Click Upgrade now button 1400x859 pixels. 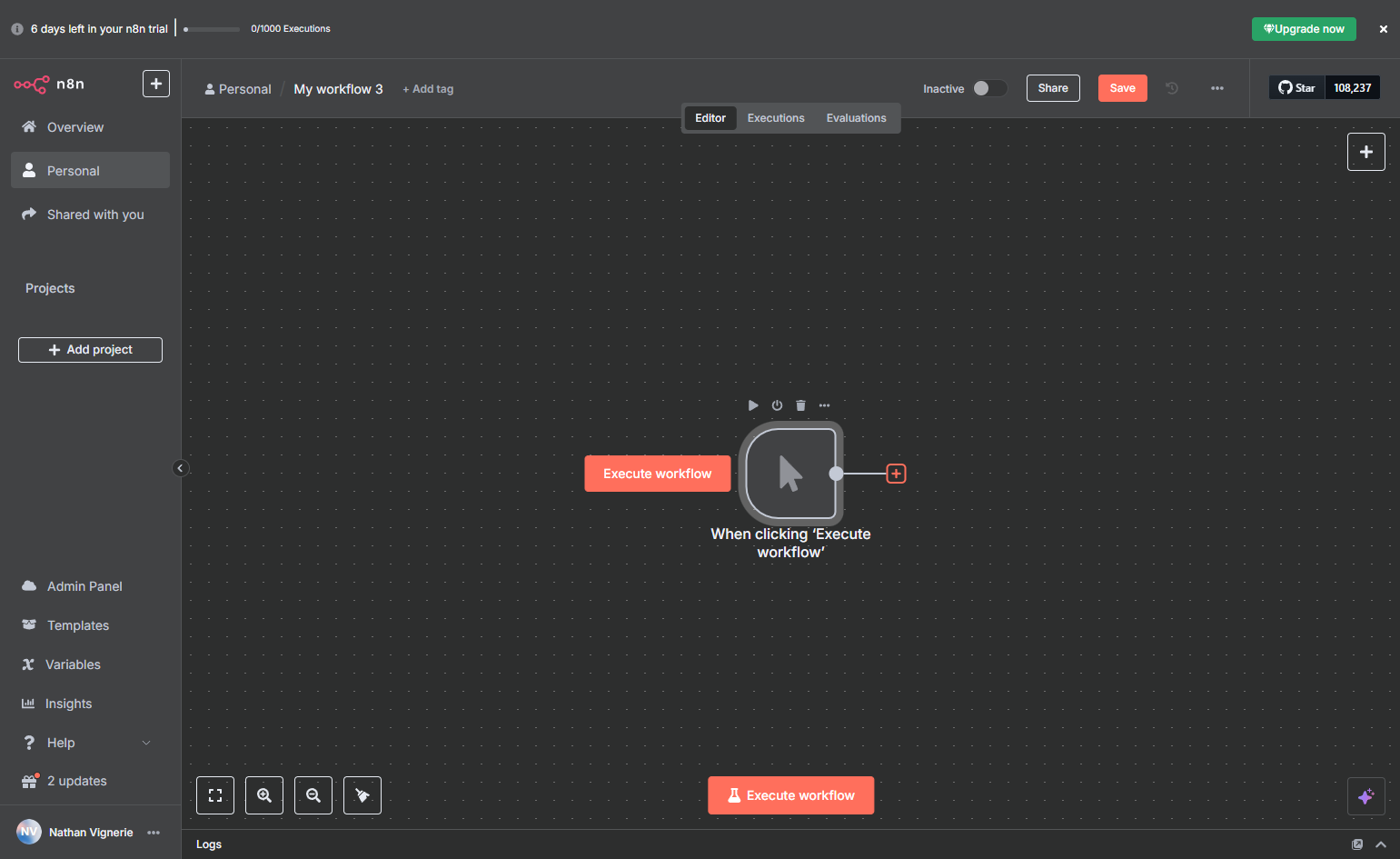pyautogui.click(x=1304, y=29)
